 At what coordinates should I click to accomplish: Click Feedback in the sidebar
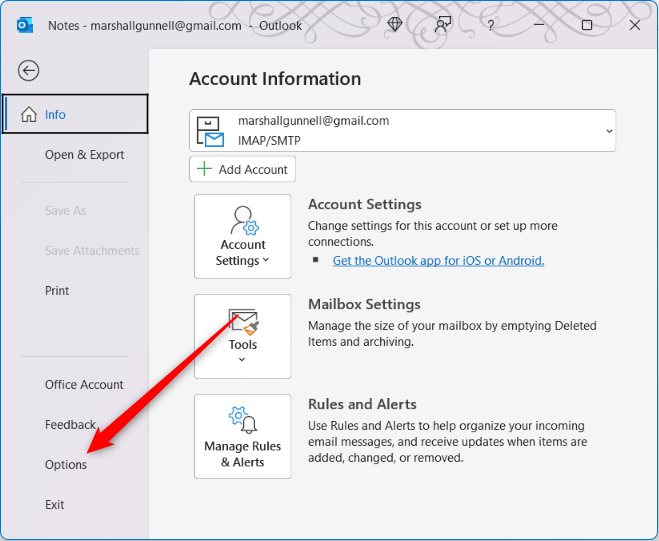pos(70,425)
